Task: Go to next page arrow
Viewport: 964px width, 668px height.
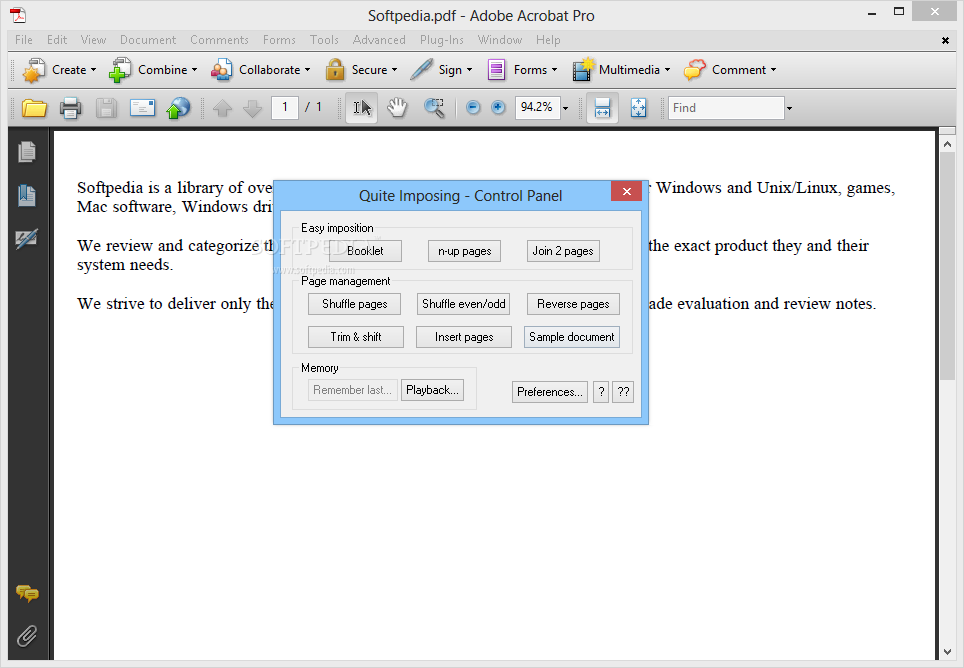Action: [x=253, y=109]
